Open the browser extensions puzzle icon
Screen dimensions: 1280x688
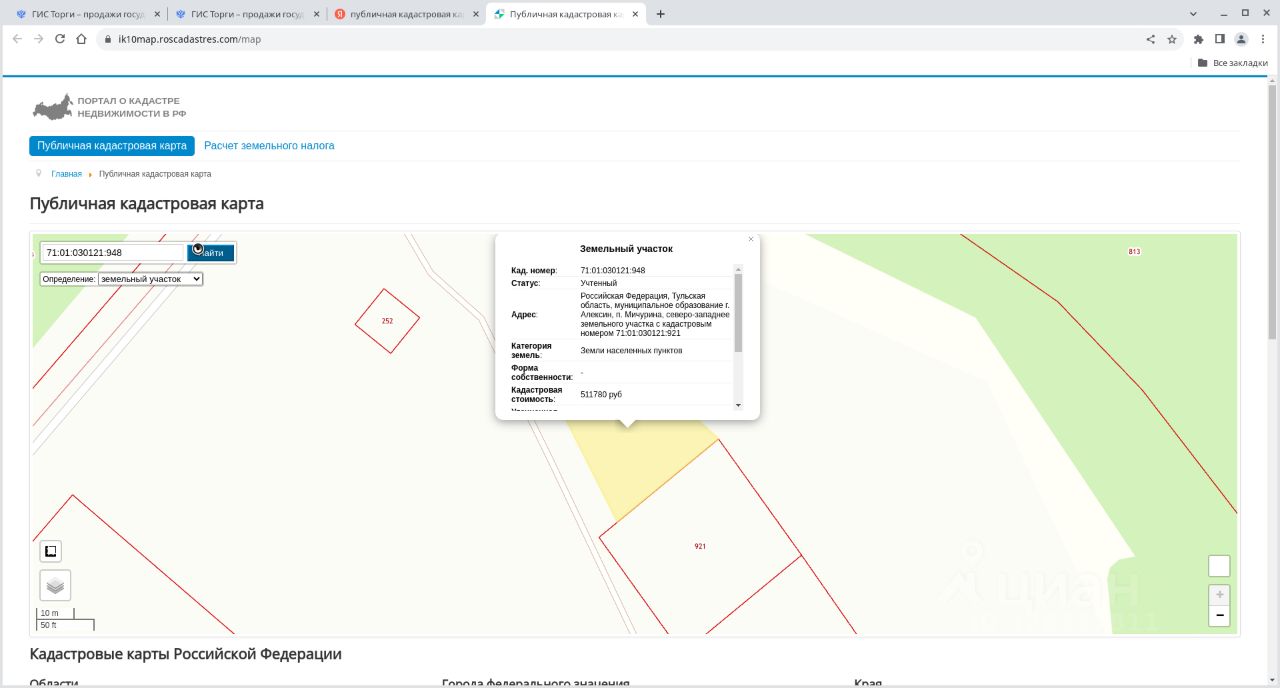[1198, 39]
